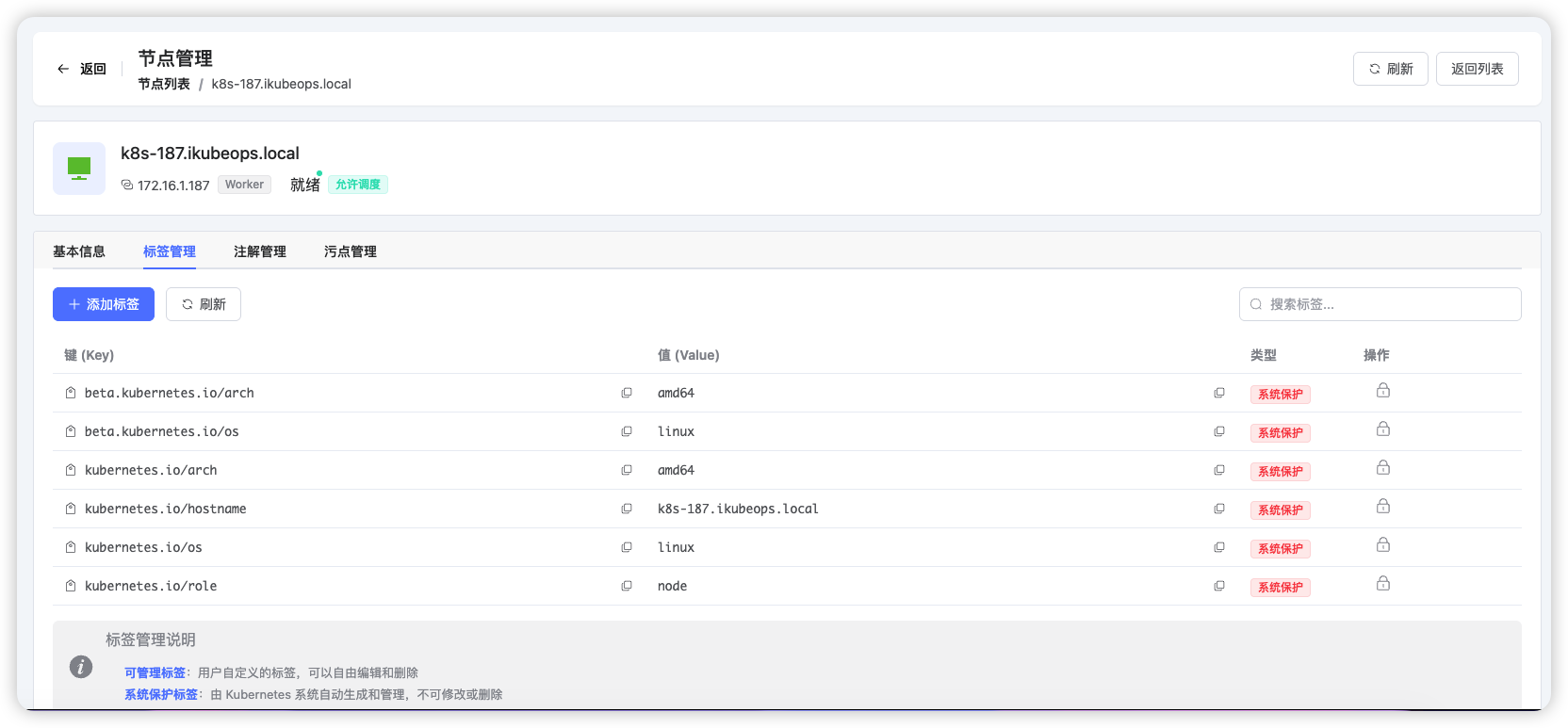
Task: Go back using the 返回 arrow
Action: click(x=81, y=69)
